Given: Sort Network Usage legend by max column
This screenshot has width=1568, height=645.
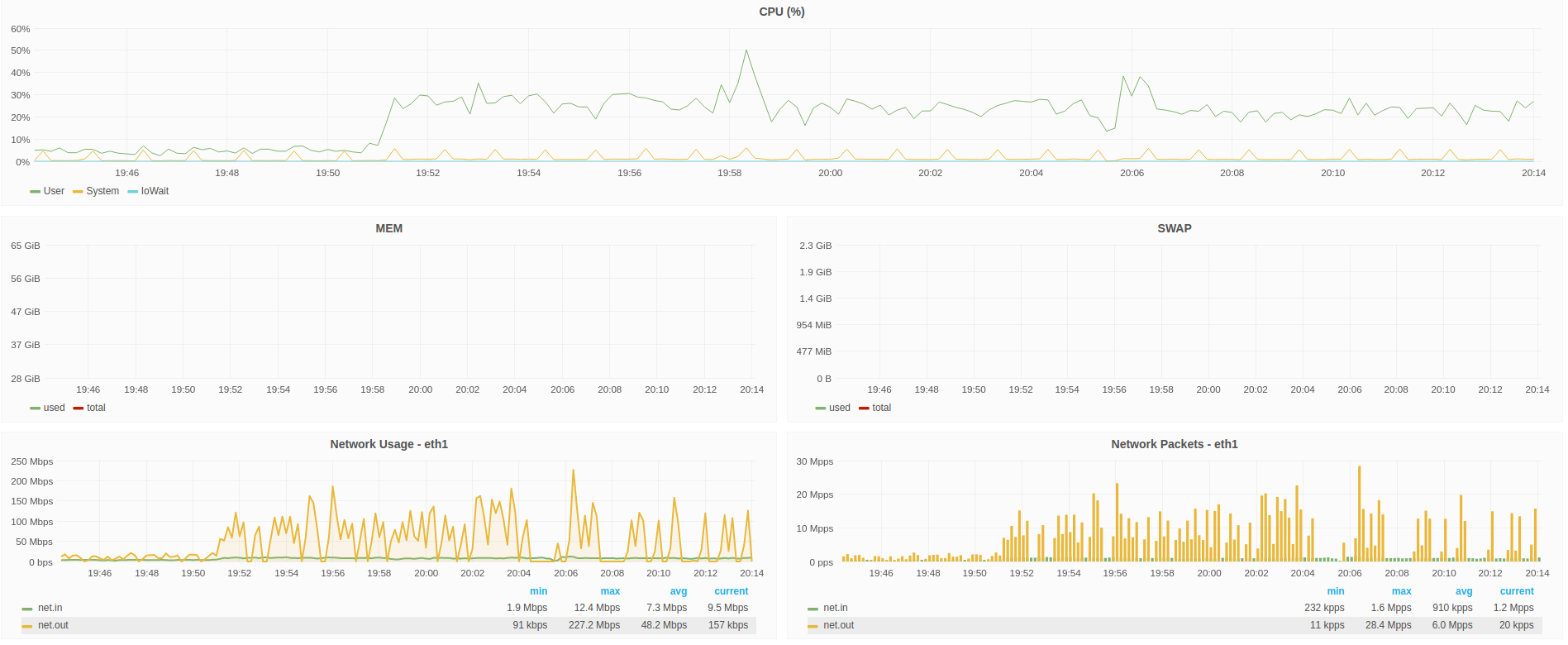Looking at the screenshot, I should click(x=610, y=591).
